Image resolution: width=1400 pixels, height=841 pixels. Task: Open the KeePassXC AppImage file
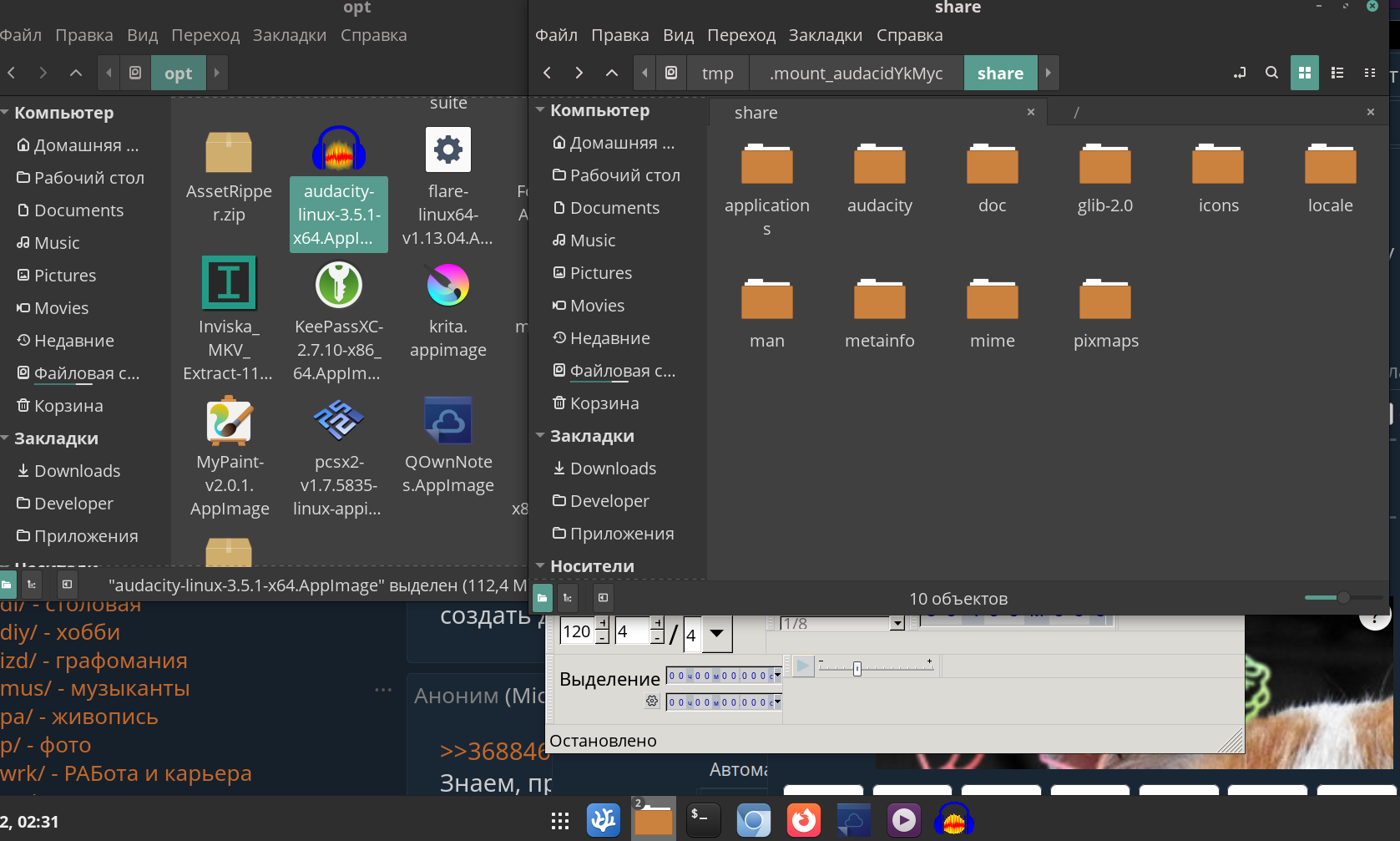pos(338,286)
